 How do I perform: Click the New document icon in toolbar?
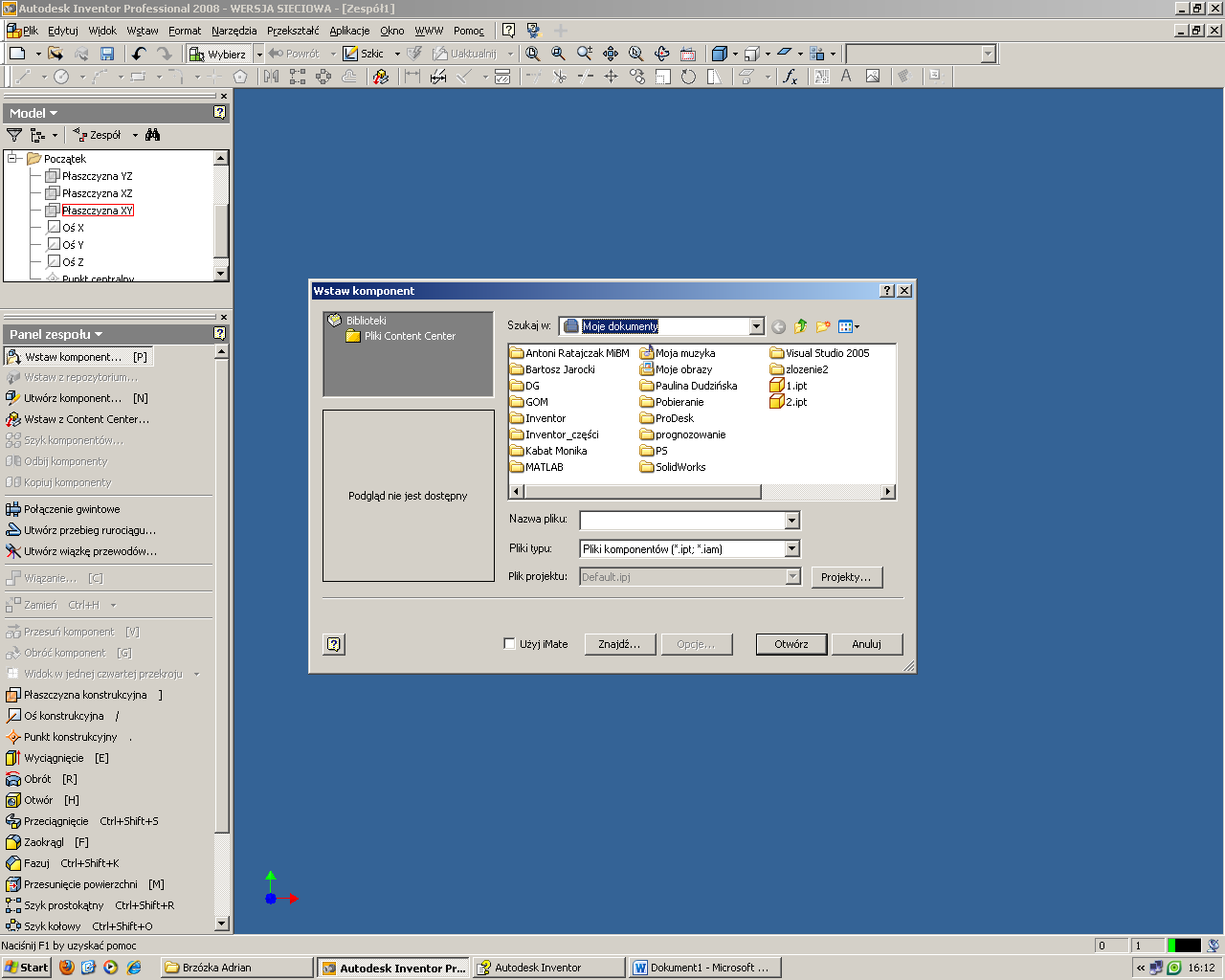[17, 54]
